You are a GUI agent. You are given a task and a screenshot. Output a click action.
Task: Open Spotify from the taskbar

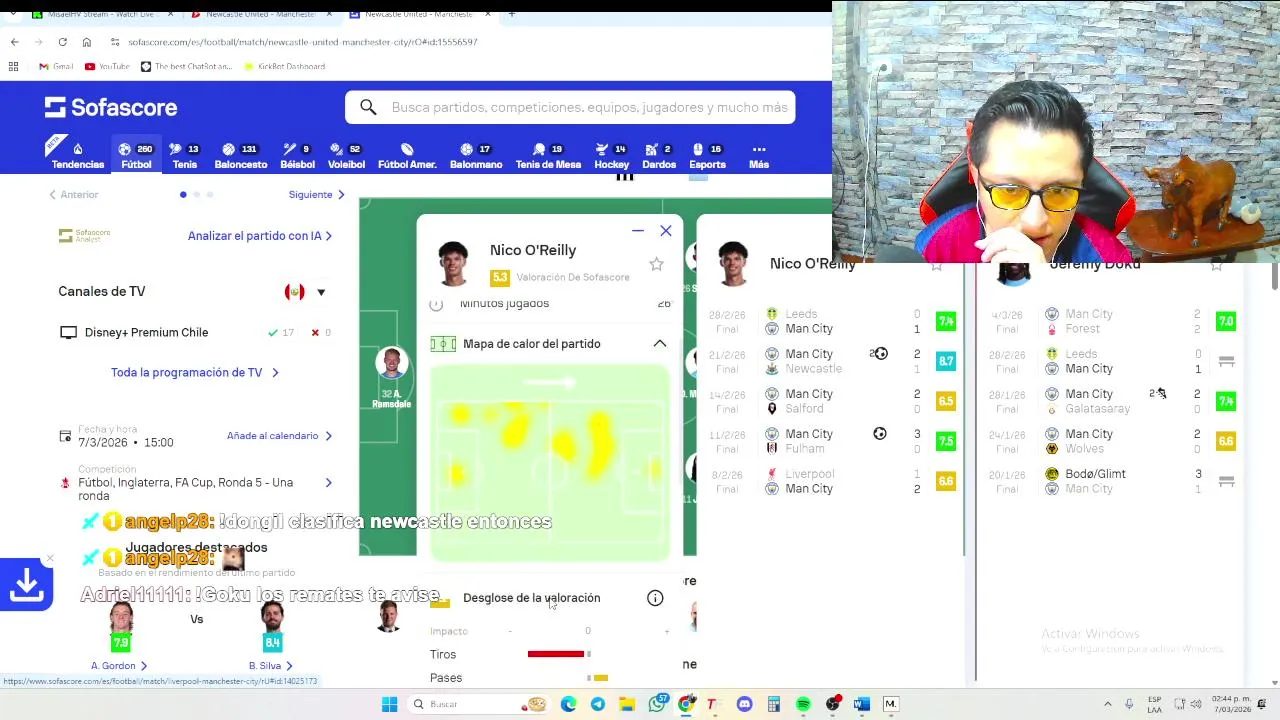coord(803,704)
